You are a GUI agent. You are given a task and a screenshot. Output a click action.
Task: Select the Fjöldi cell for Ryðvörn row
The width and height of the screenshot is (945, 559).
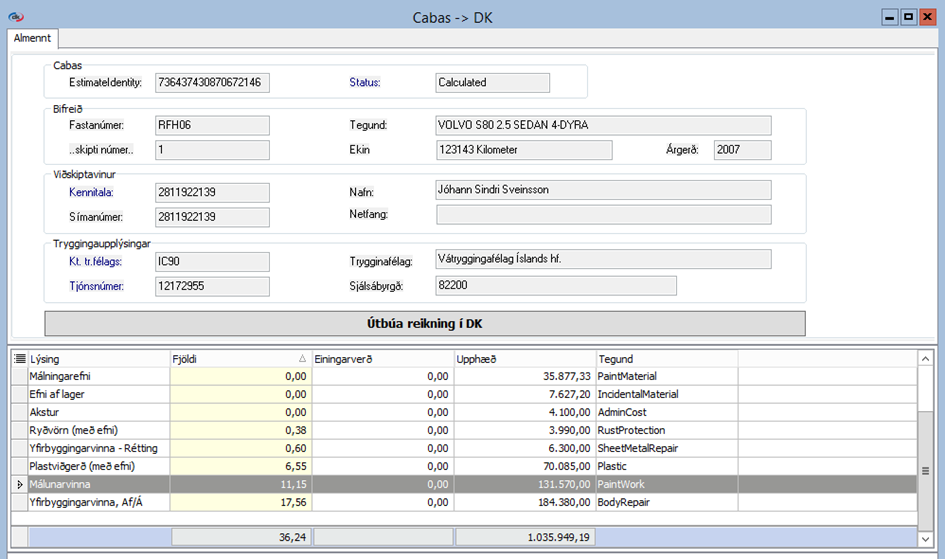pos(241,430)
